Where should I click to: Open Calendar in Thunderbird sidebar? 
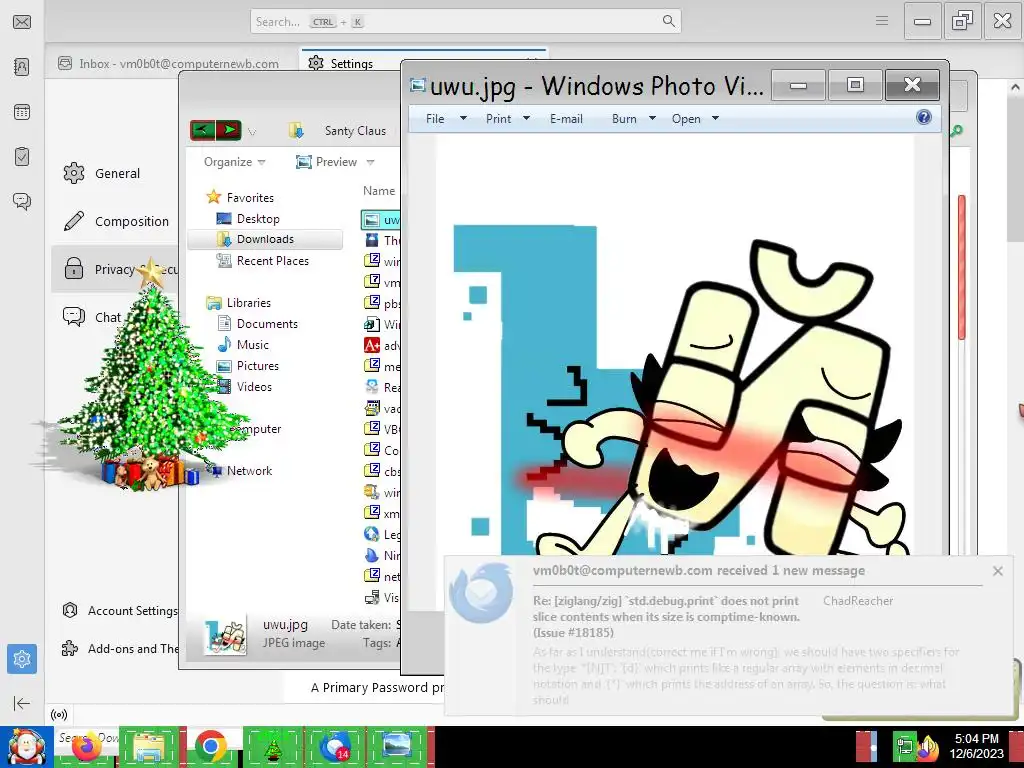[x=22, y=112]
